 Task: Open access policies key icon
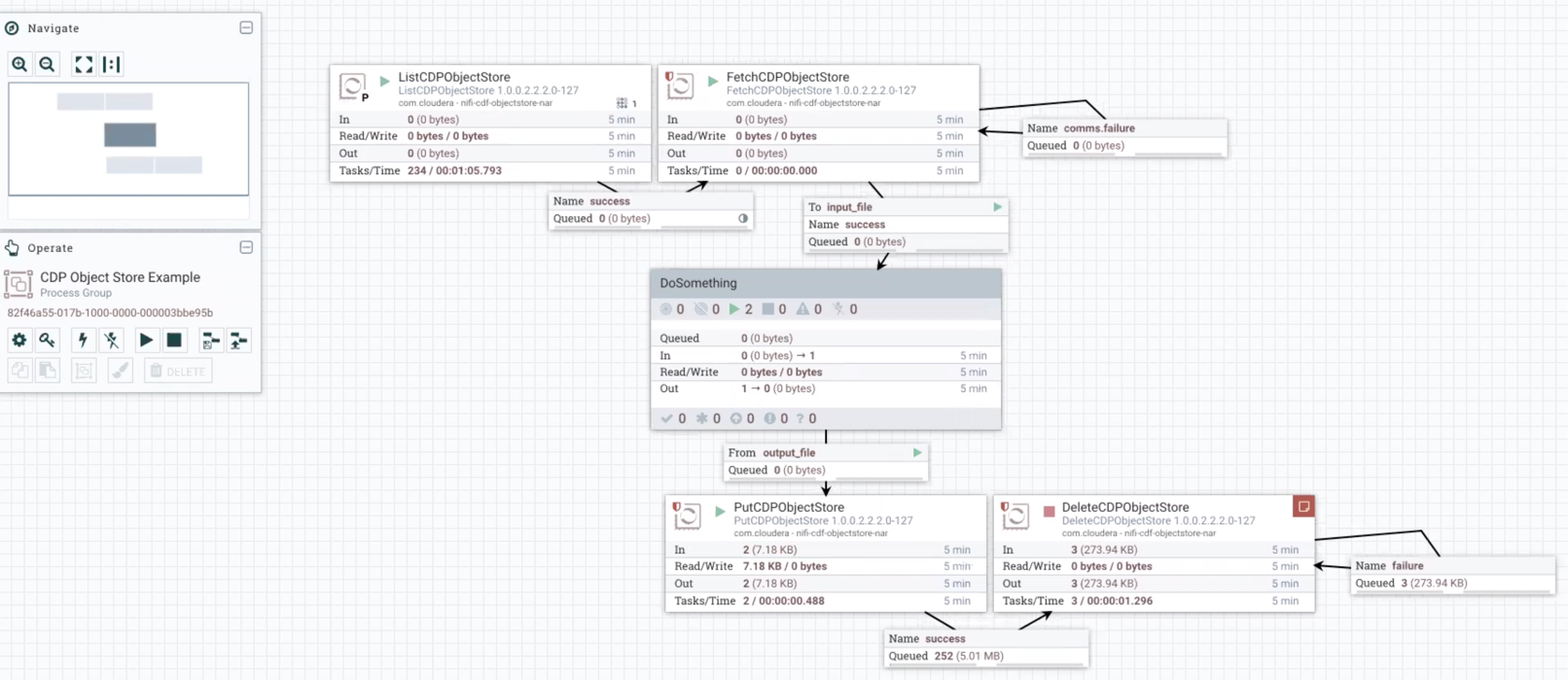click(47, 340)
